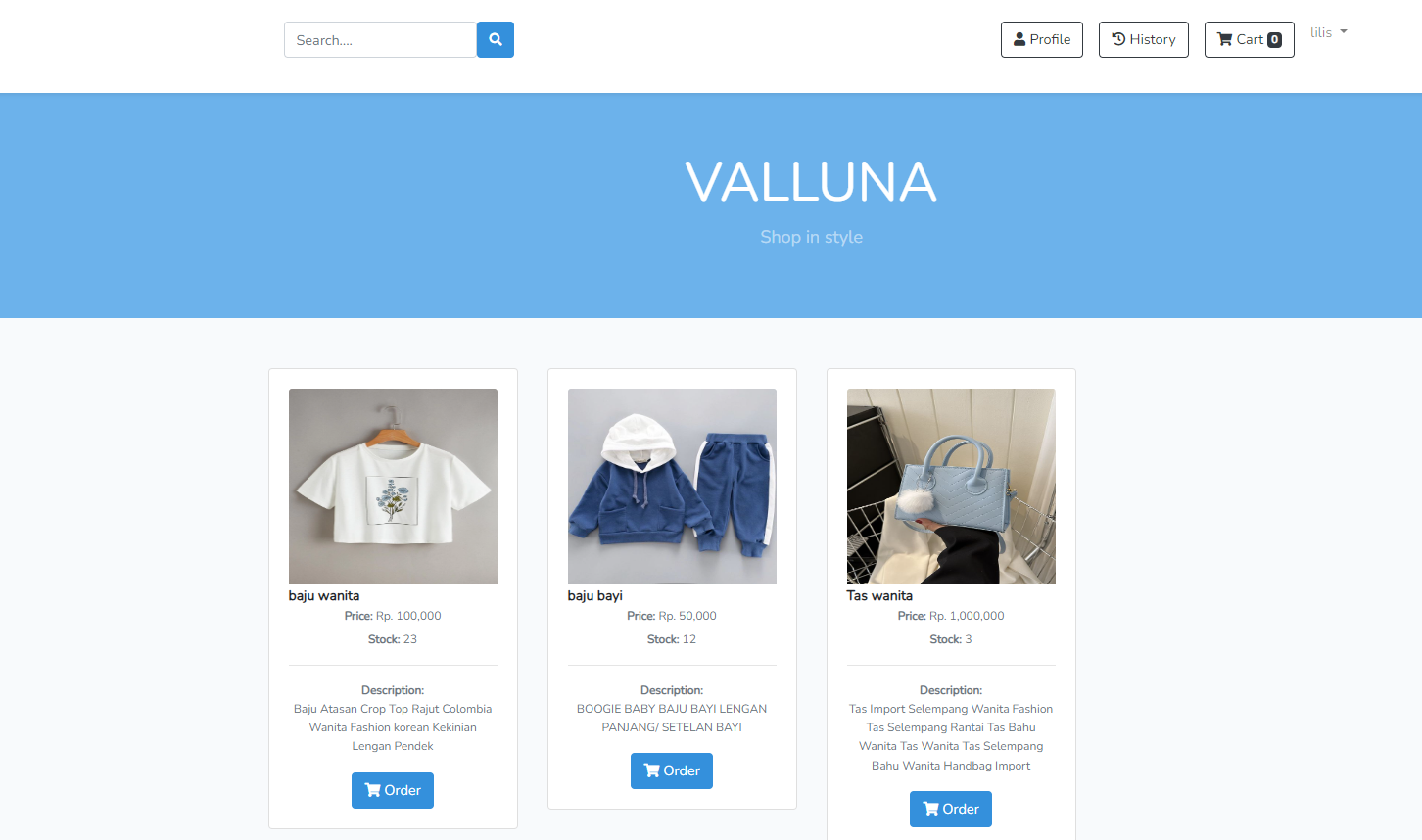Open order History

click(1144, 40)
